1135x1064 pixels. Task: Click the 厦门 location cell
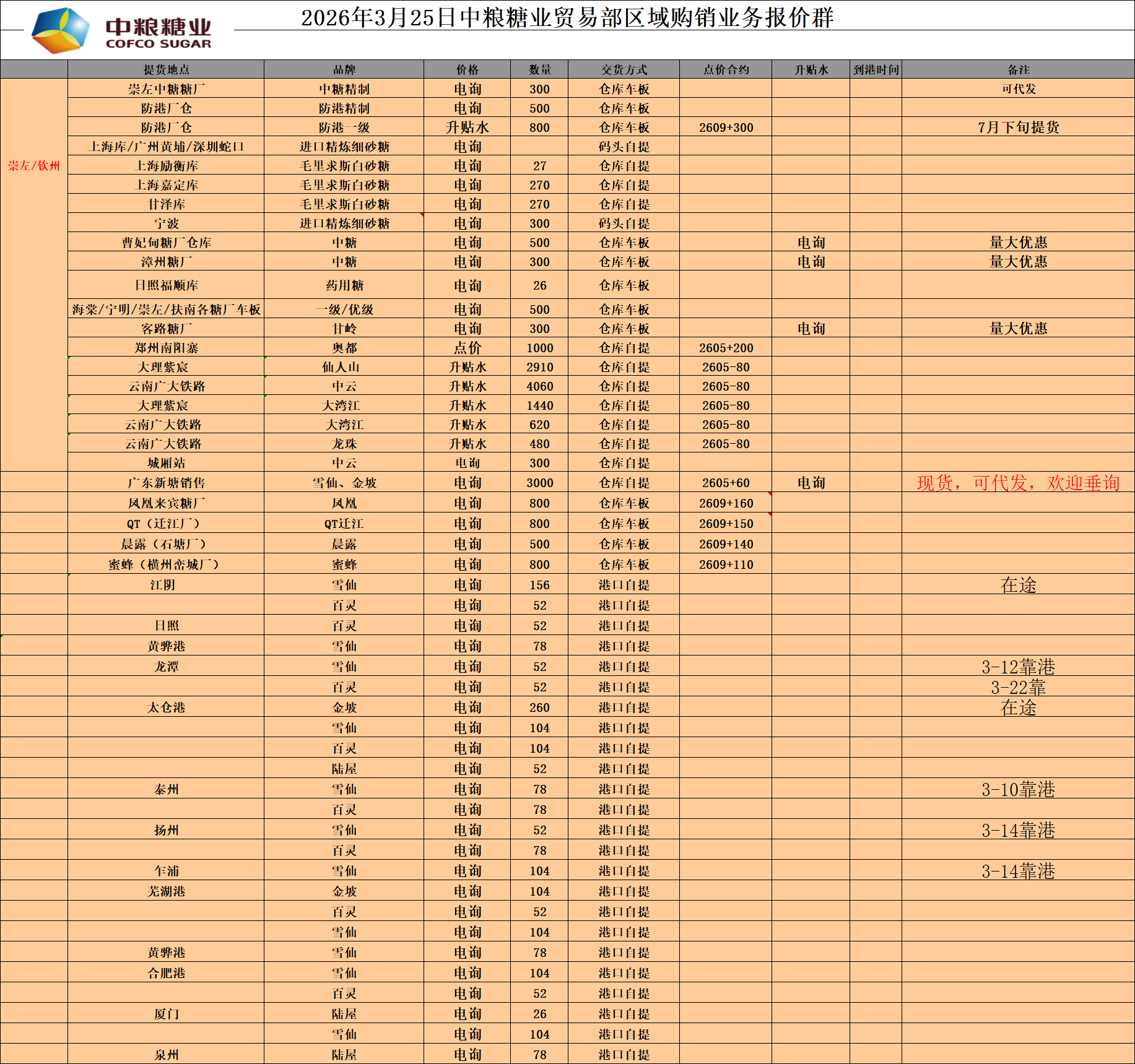pos(166,1013)
